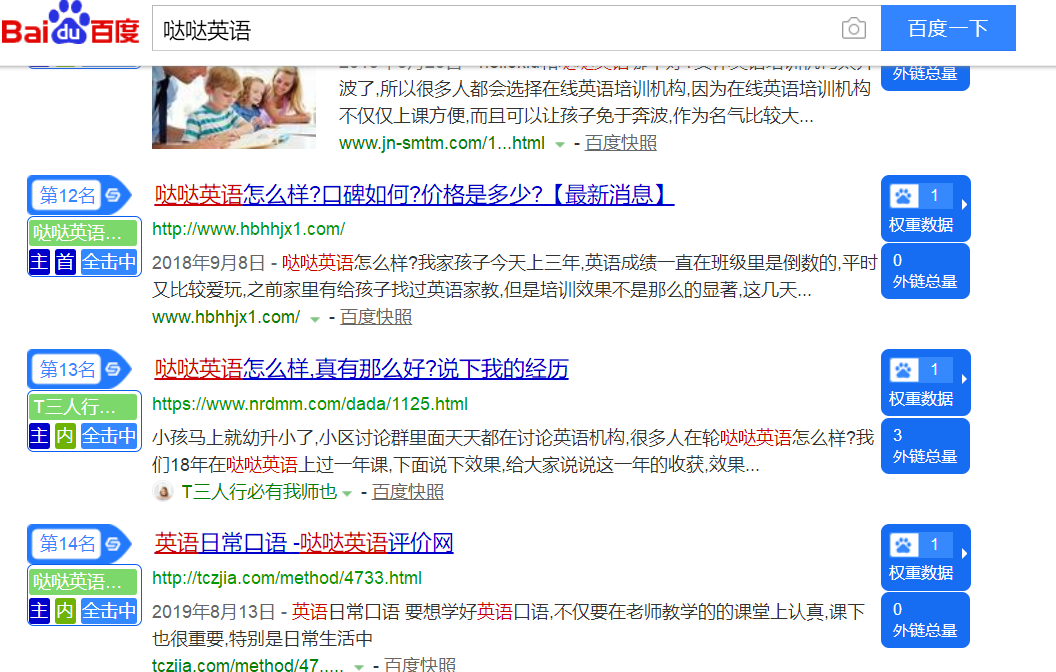Open camera image search icon
1056x672 pixels.
[x=853, y=28]
